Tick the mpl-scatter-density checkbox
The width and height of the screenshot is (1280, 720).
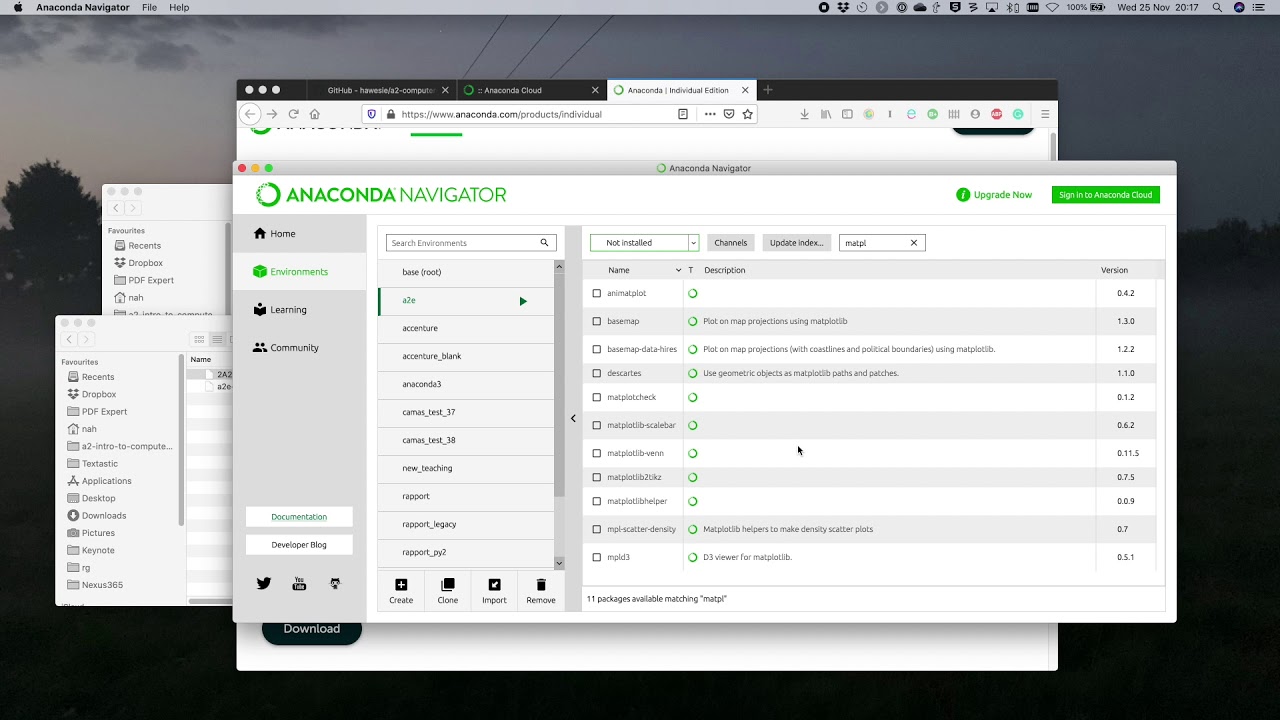click(x=597, y=529)
